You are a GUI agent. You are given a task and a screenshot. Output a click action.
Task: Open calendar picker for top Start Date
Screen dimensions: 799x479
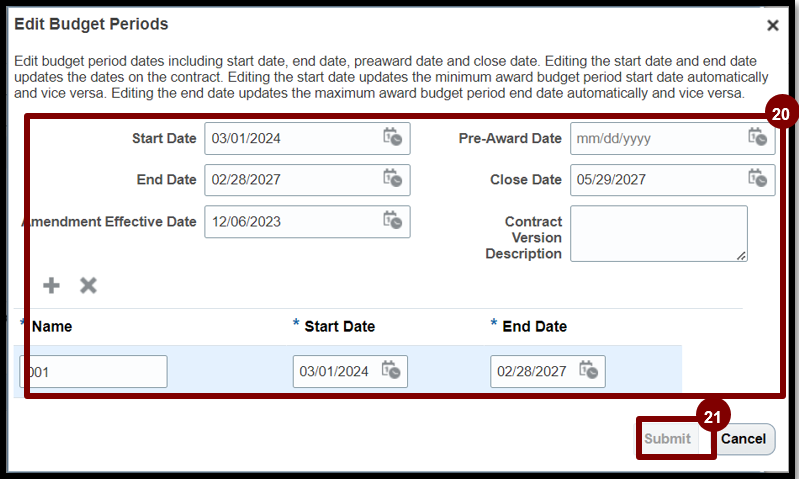[x=392, y=138]
